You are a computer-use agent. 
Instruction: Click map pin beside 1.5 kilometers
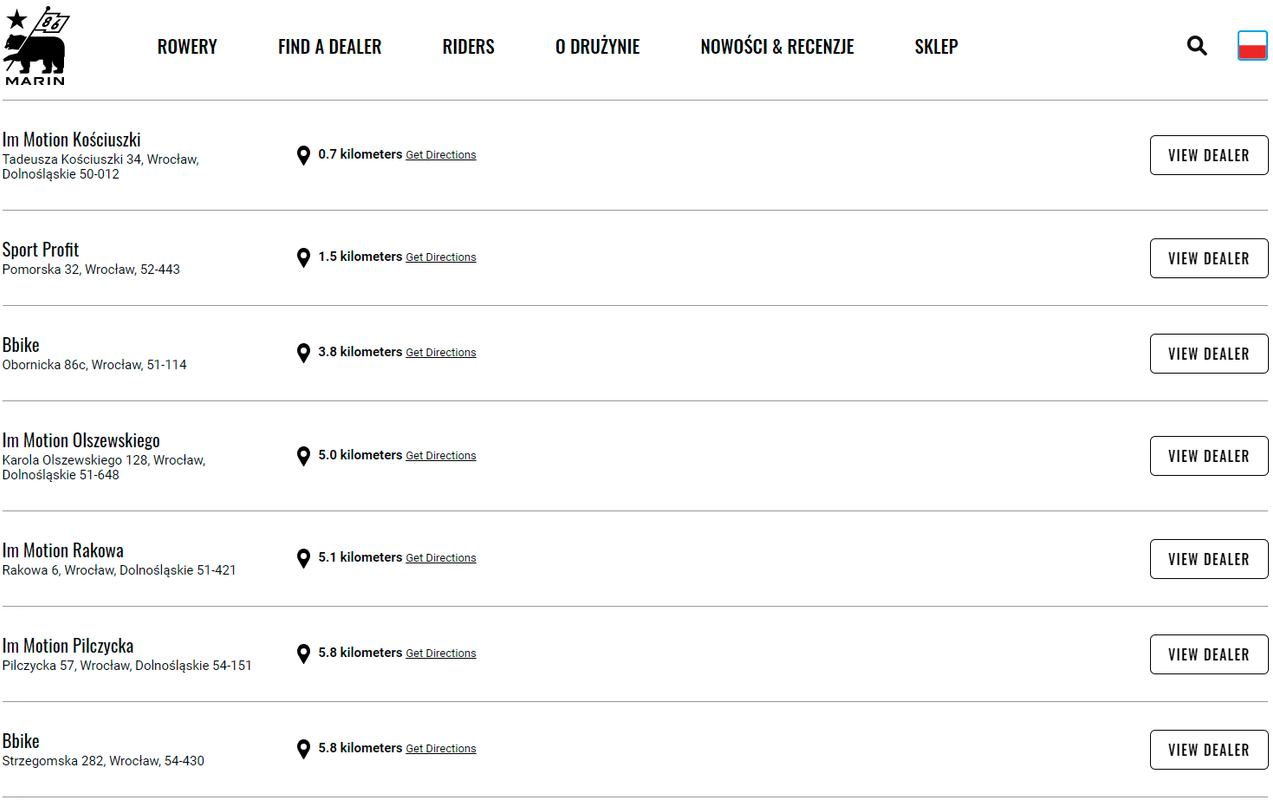(304, 258)
